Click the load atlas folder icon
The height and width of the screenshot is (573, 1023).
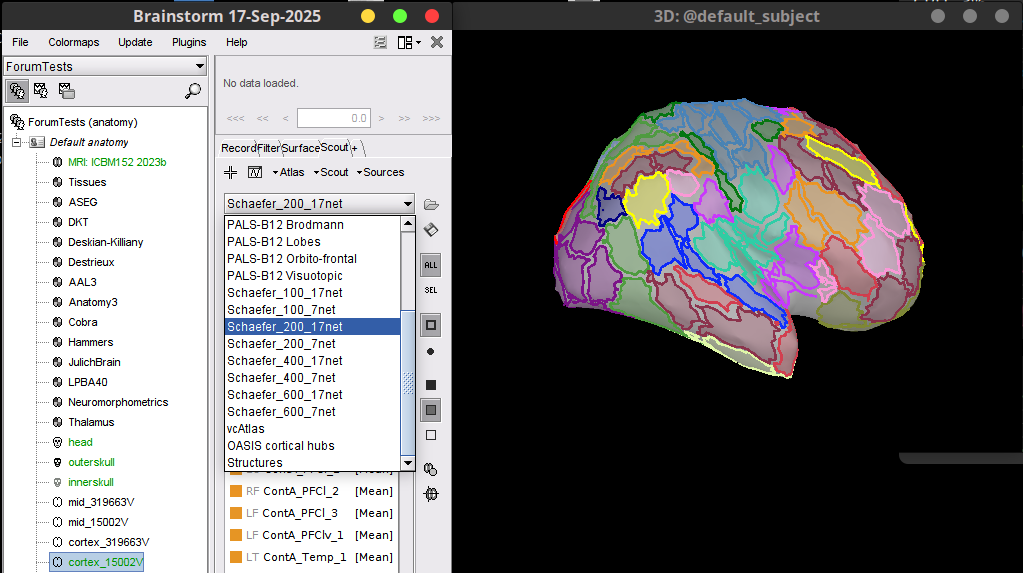click(431, 204)
